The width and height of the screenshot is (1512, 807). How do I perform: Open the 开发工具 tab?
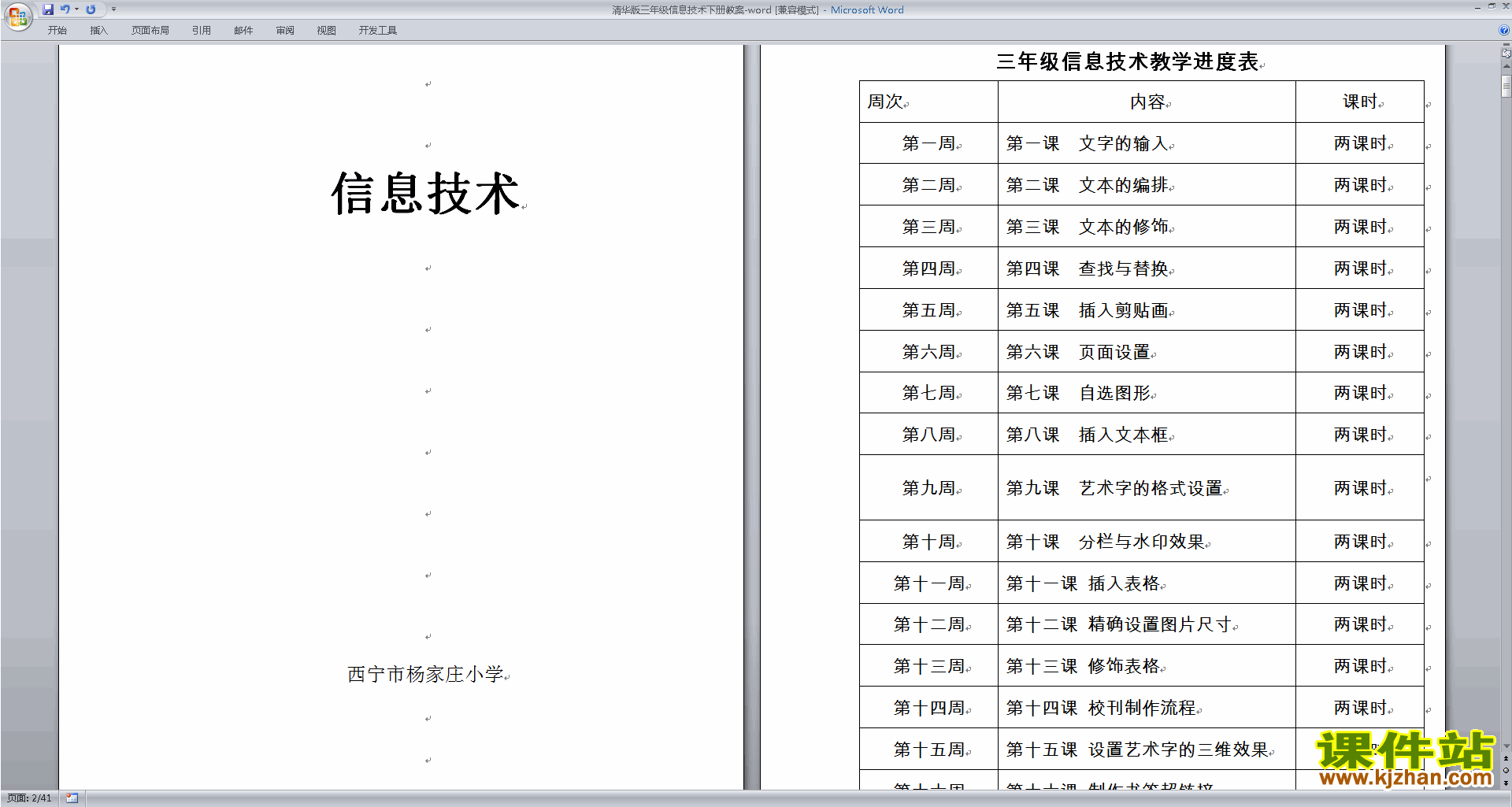point(378,31)
